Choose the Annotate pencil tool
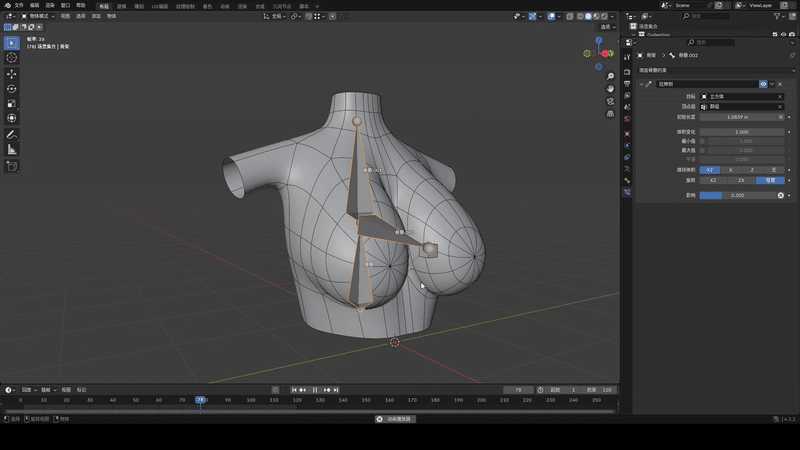 pyautogui.click(x=12, y=134)
